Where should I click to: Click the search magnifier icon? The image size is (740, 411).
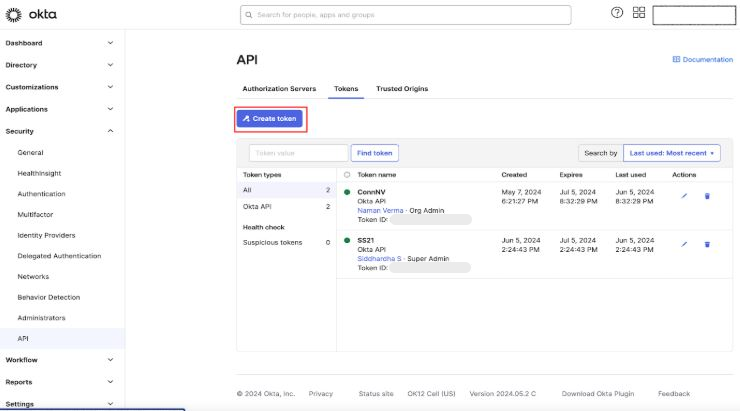[x=249, y=15]
